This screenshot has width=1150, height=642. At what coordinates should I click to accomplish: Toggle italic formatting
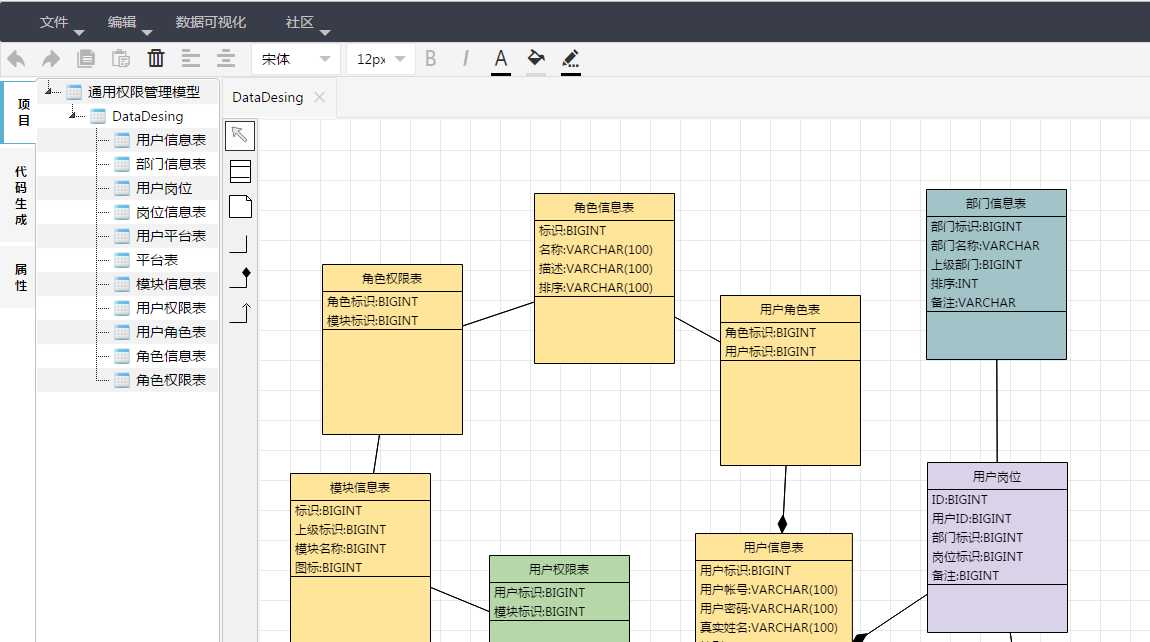coord(466,59)
